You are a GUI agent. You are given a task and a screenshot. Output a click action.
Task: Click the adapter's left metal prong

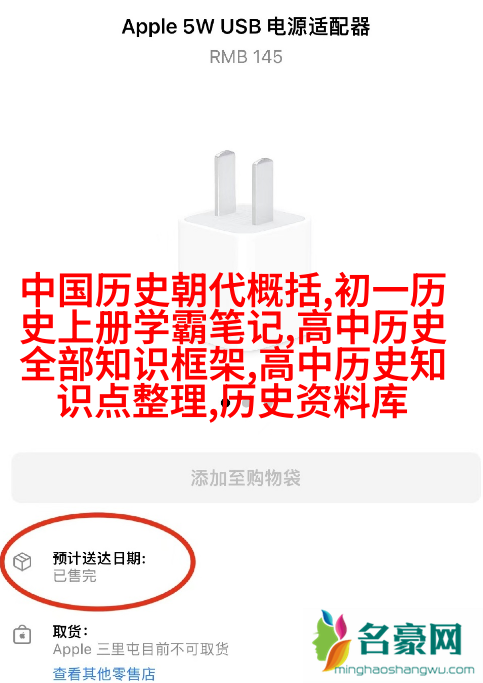tap(225, 183)
